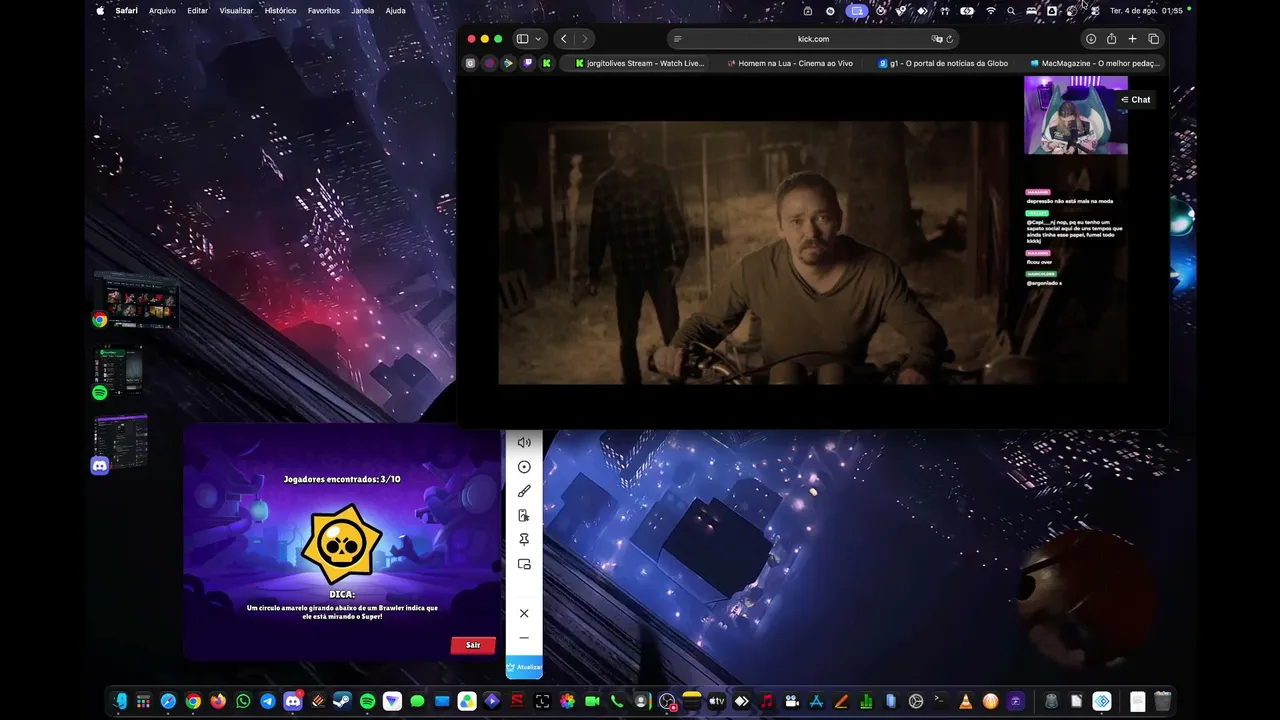Image resolution: width=1280 pixels, height=720 pixels.
Task: Start screen recording from the mirroring toolbar
Action: coord(524,467)
